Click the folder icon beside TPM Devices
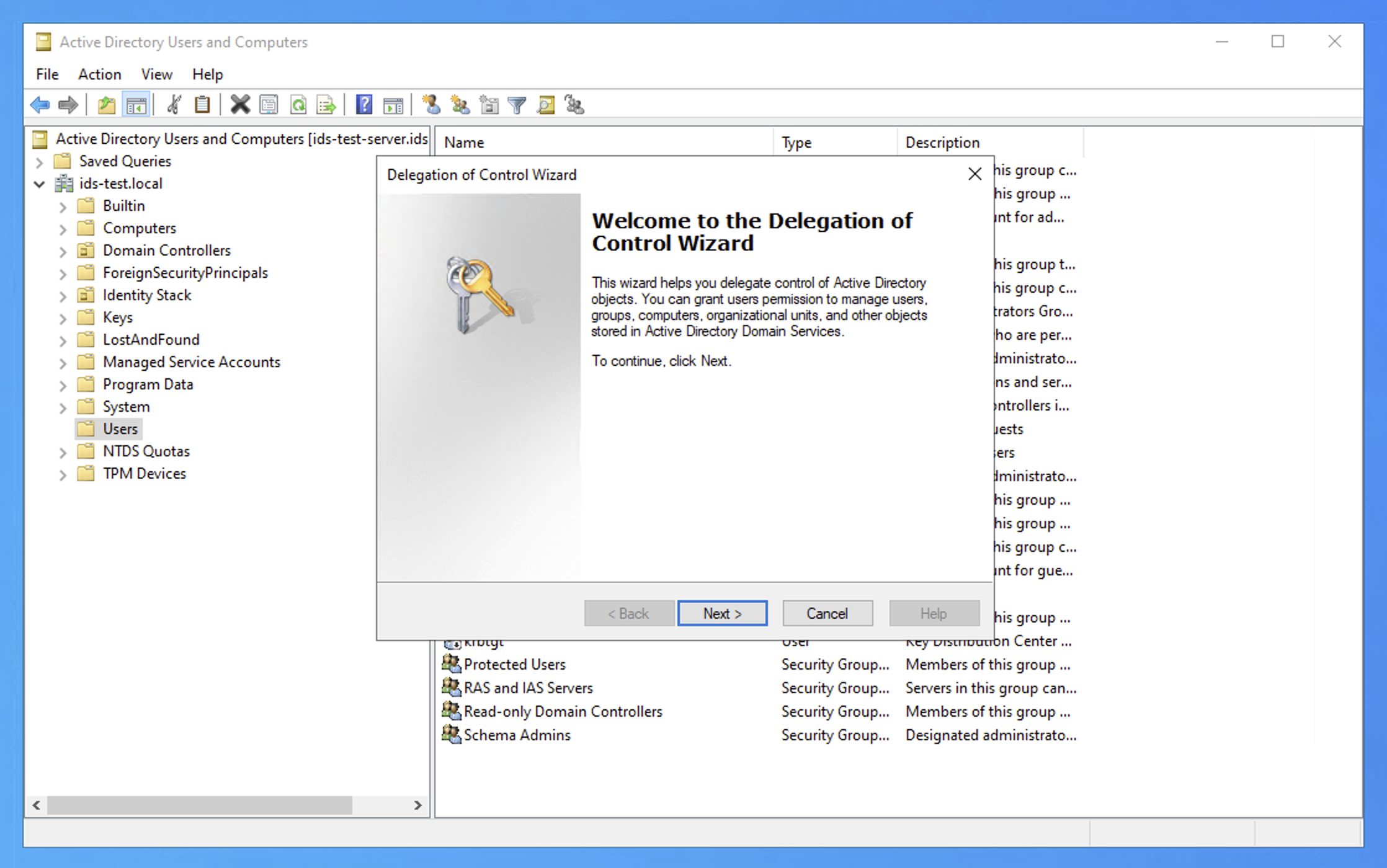1387x868 pixels. click(86, 473)
